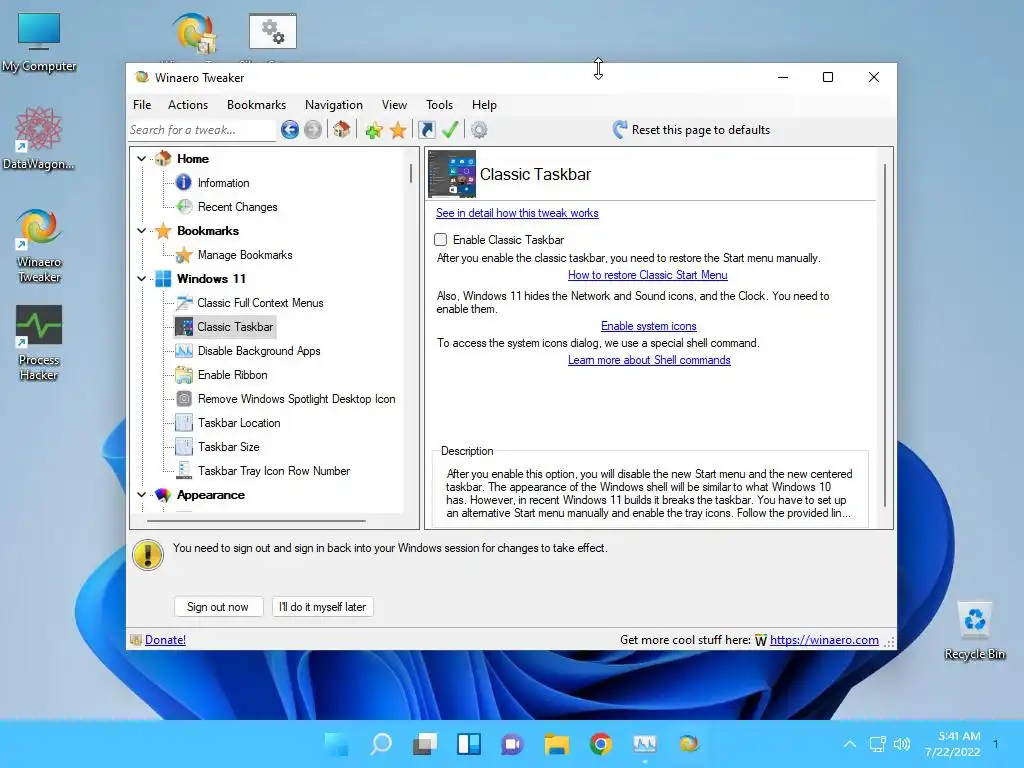Click the shortcut arrow export toolbar icon
This screenshot has width=1024, height=768.
[x=427, y=130]
